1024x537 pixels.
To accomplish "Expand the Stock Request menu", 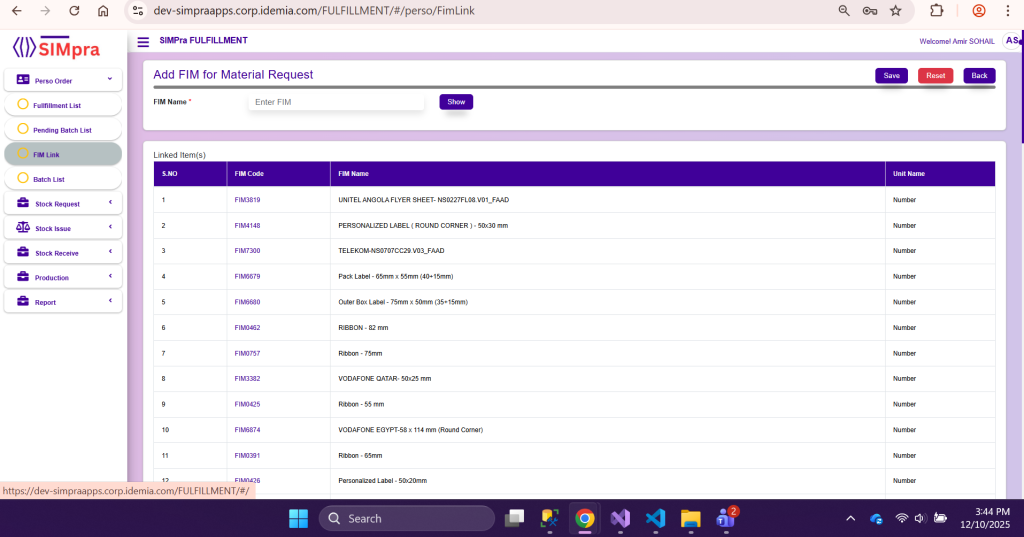I will (x=110, y=203).
